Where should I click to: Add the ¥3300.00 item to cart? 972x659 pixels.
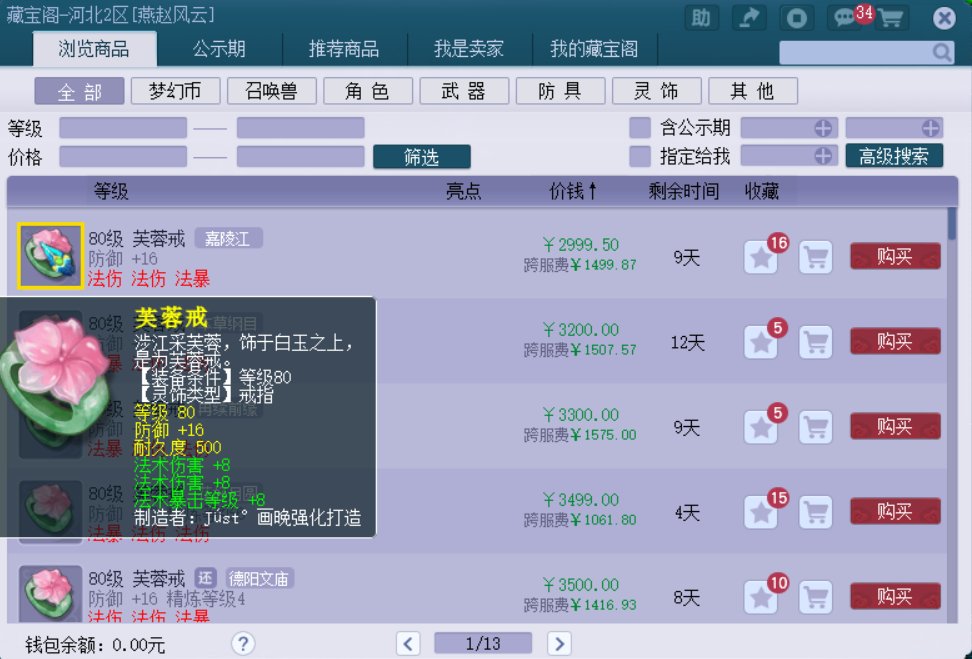tap(816, 427)
